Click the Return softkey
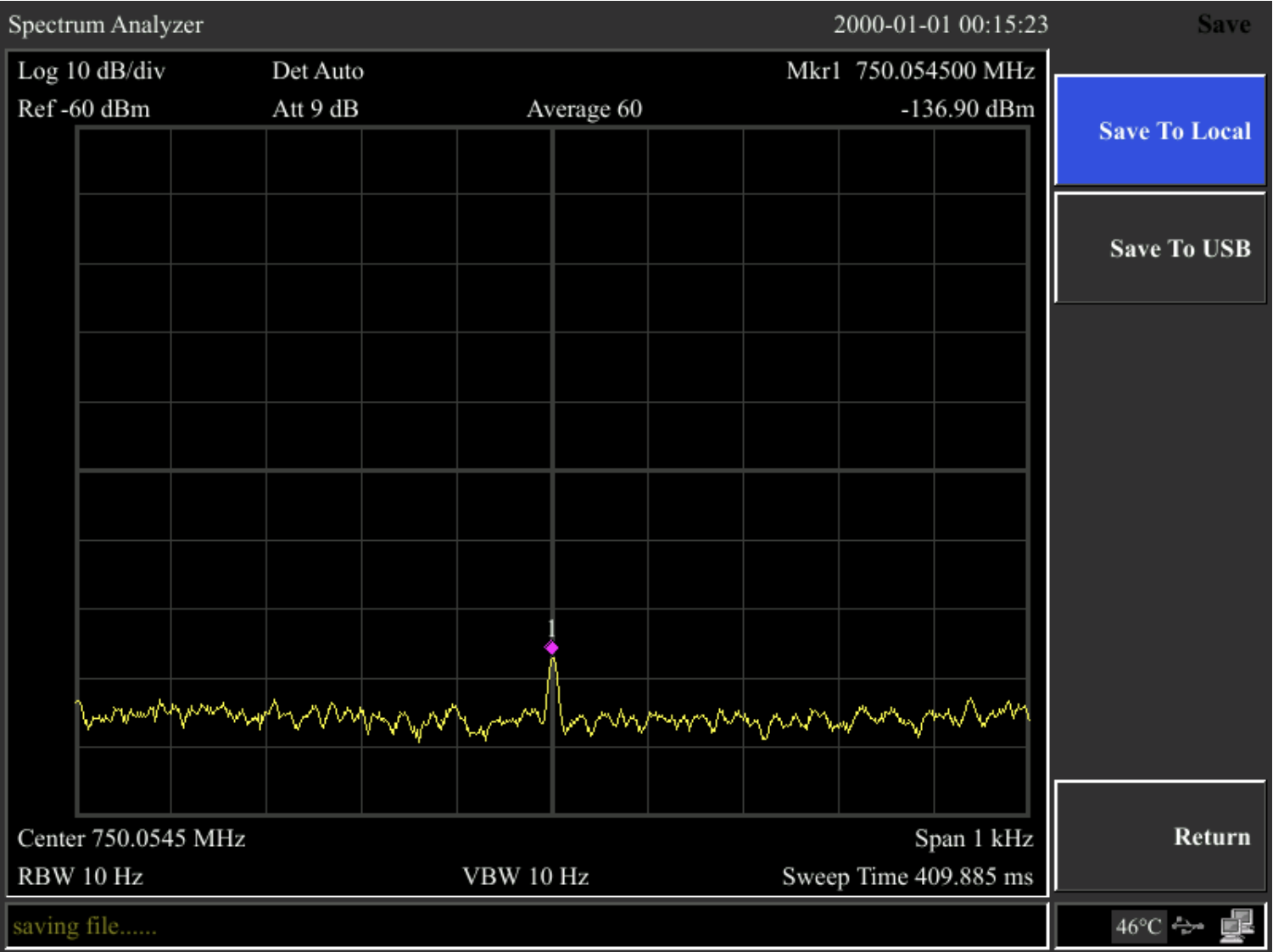The width and height of the screenshot is (1273, 952). [1160, 838]
